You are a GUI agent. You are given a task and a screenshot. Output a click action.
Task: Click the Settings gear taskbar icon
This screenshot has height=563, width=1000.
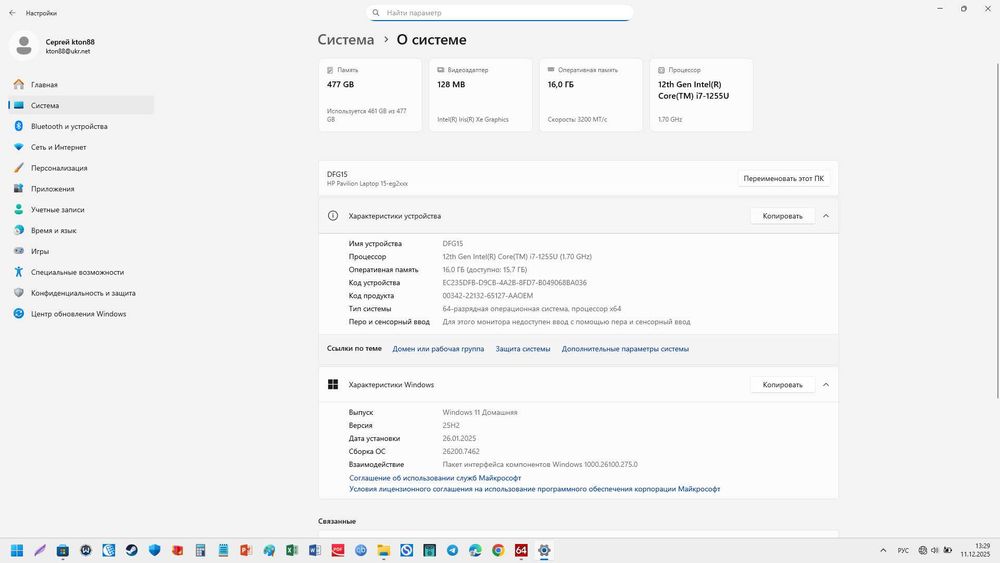[x=544, y=550]
